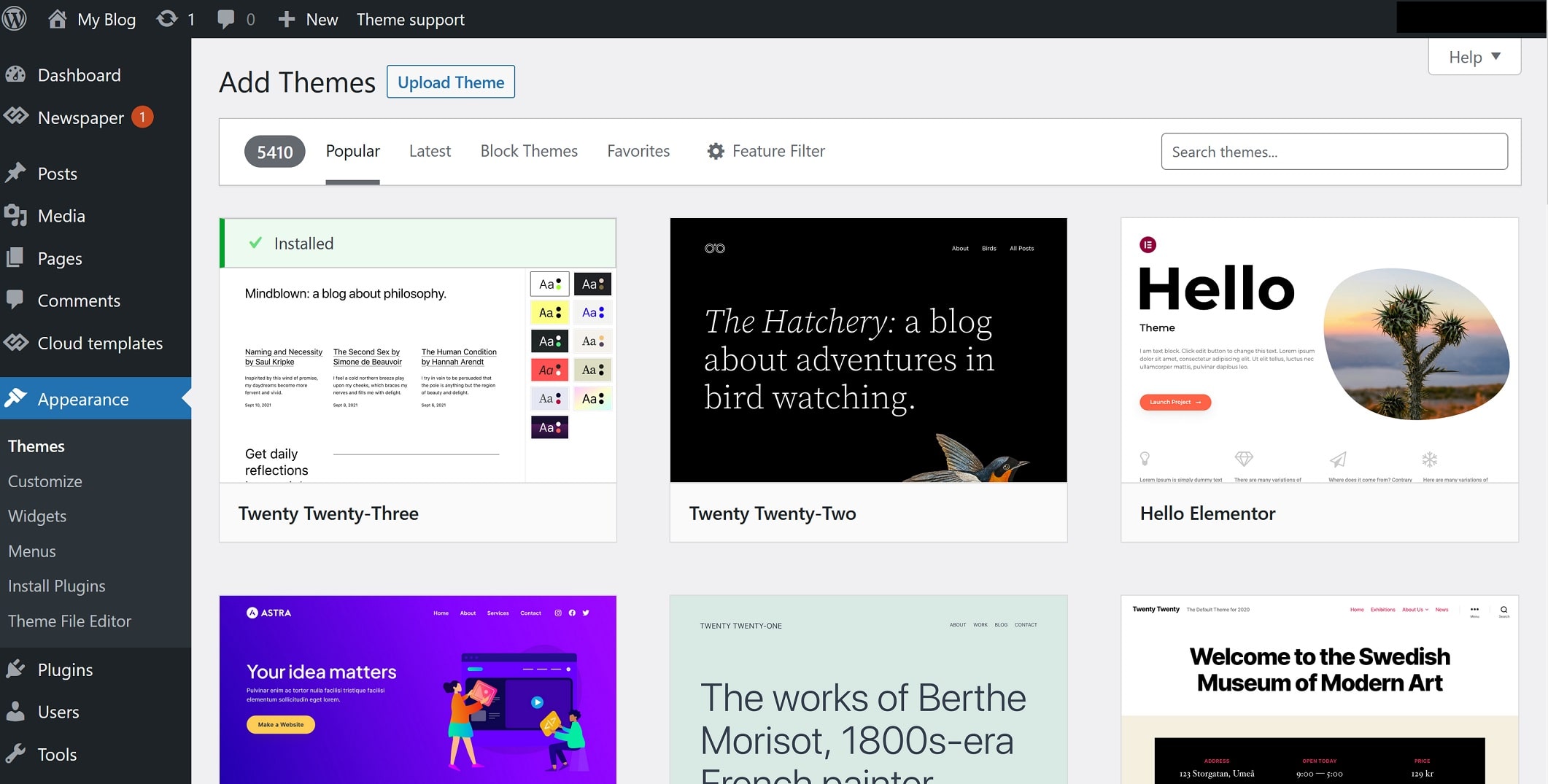Click the Customize link in sidebar

pos(44,481)
